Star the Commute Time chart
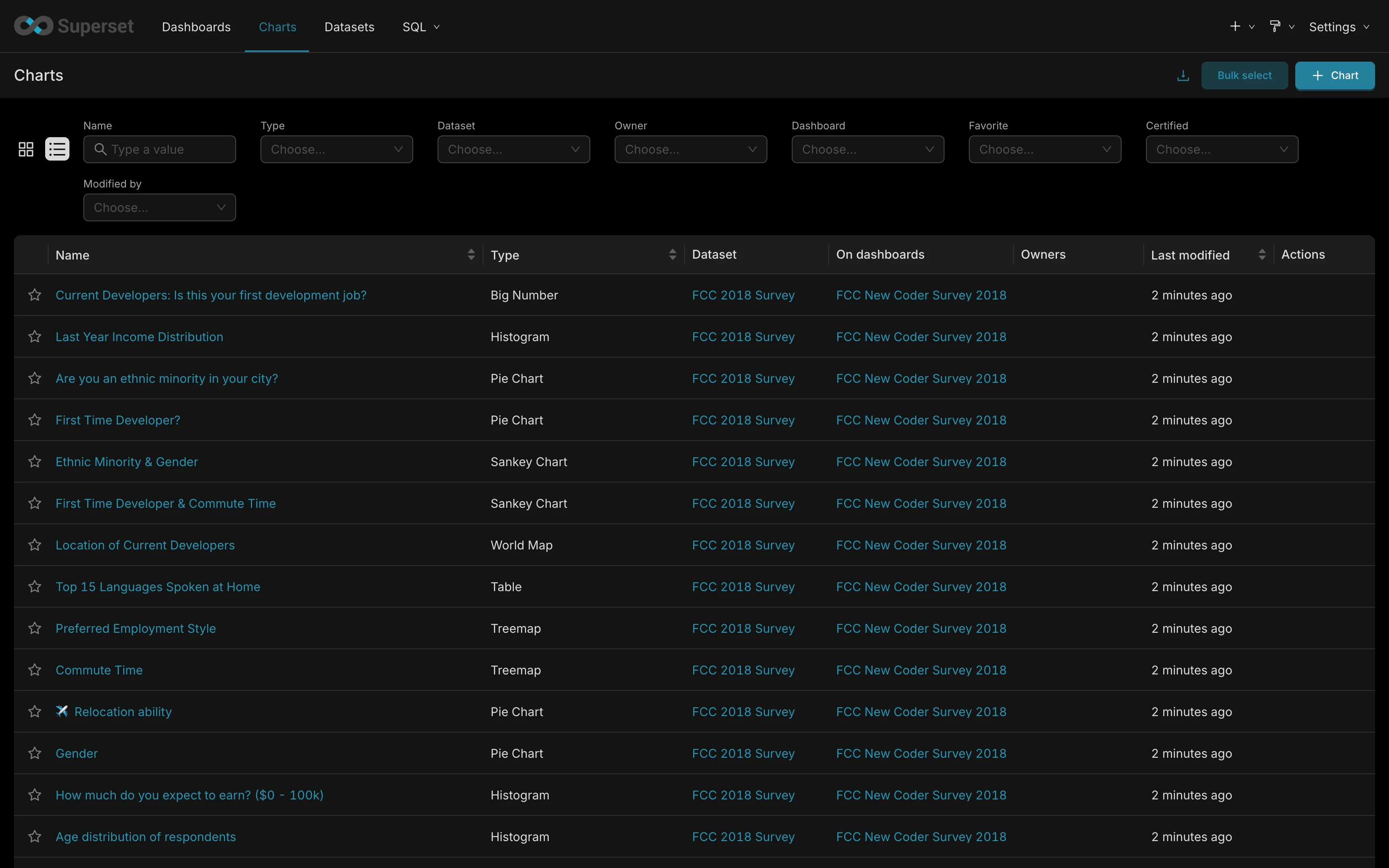 tap(34, 669)
